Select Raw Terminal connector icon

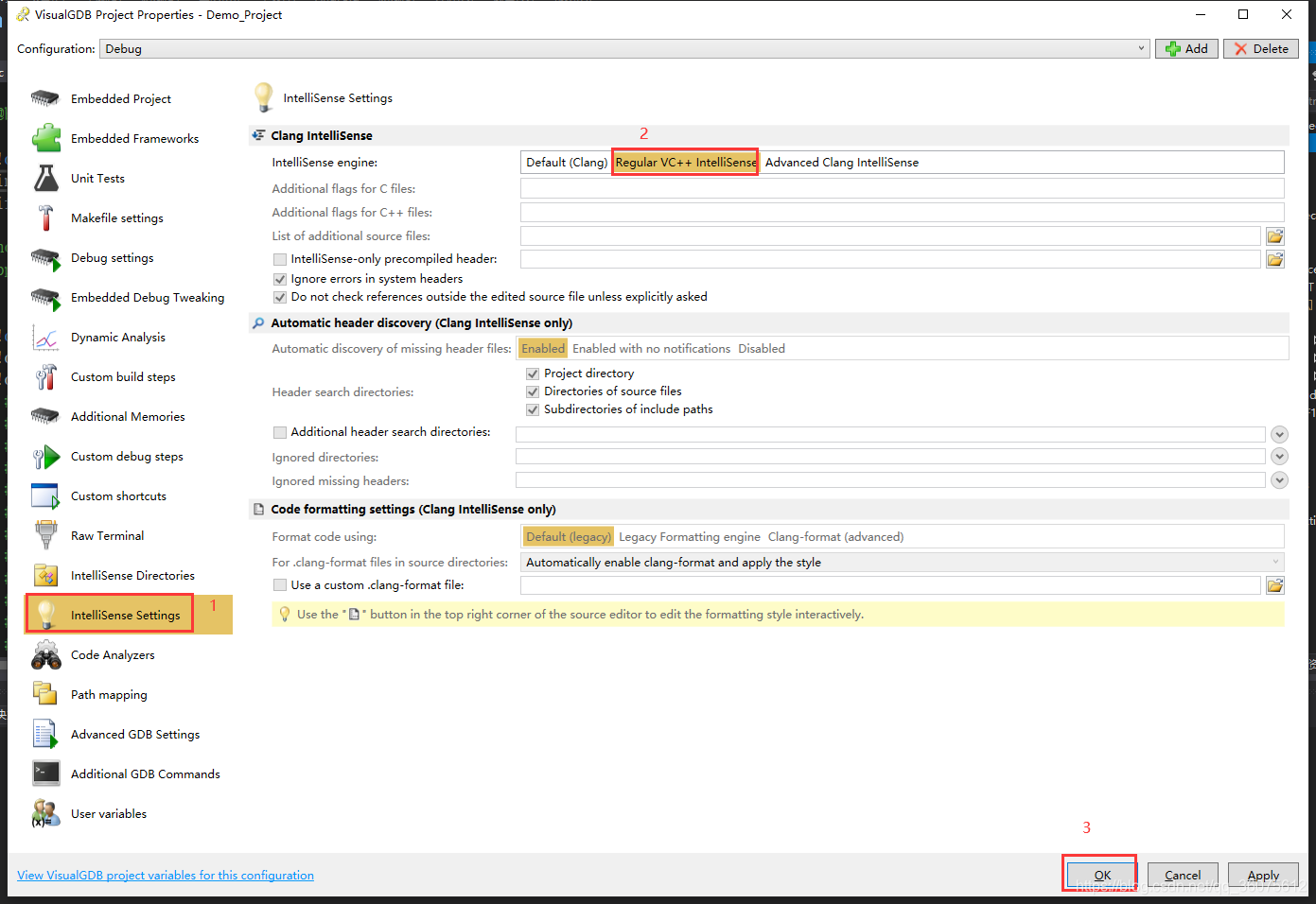point(45,535)
